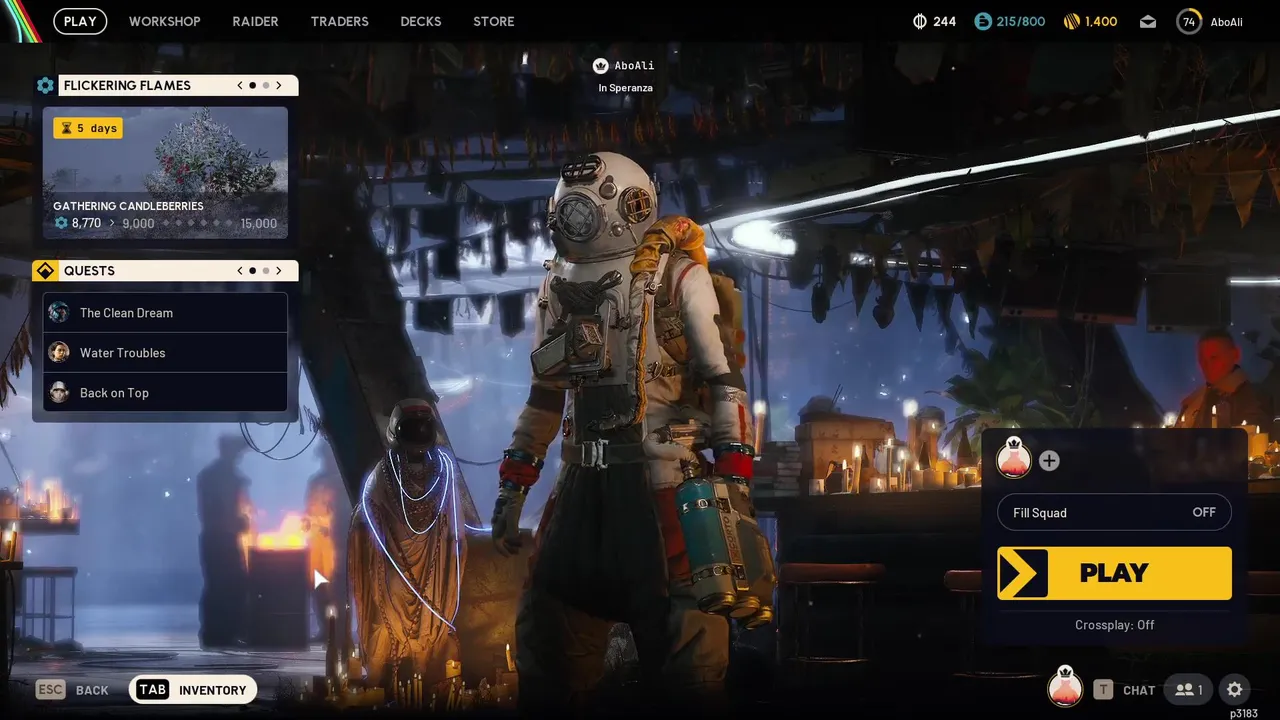The width and height of the screenshot is (1280, 720).
Task: Click the level 74 badge icon
Action: 1189,21
